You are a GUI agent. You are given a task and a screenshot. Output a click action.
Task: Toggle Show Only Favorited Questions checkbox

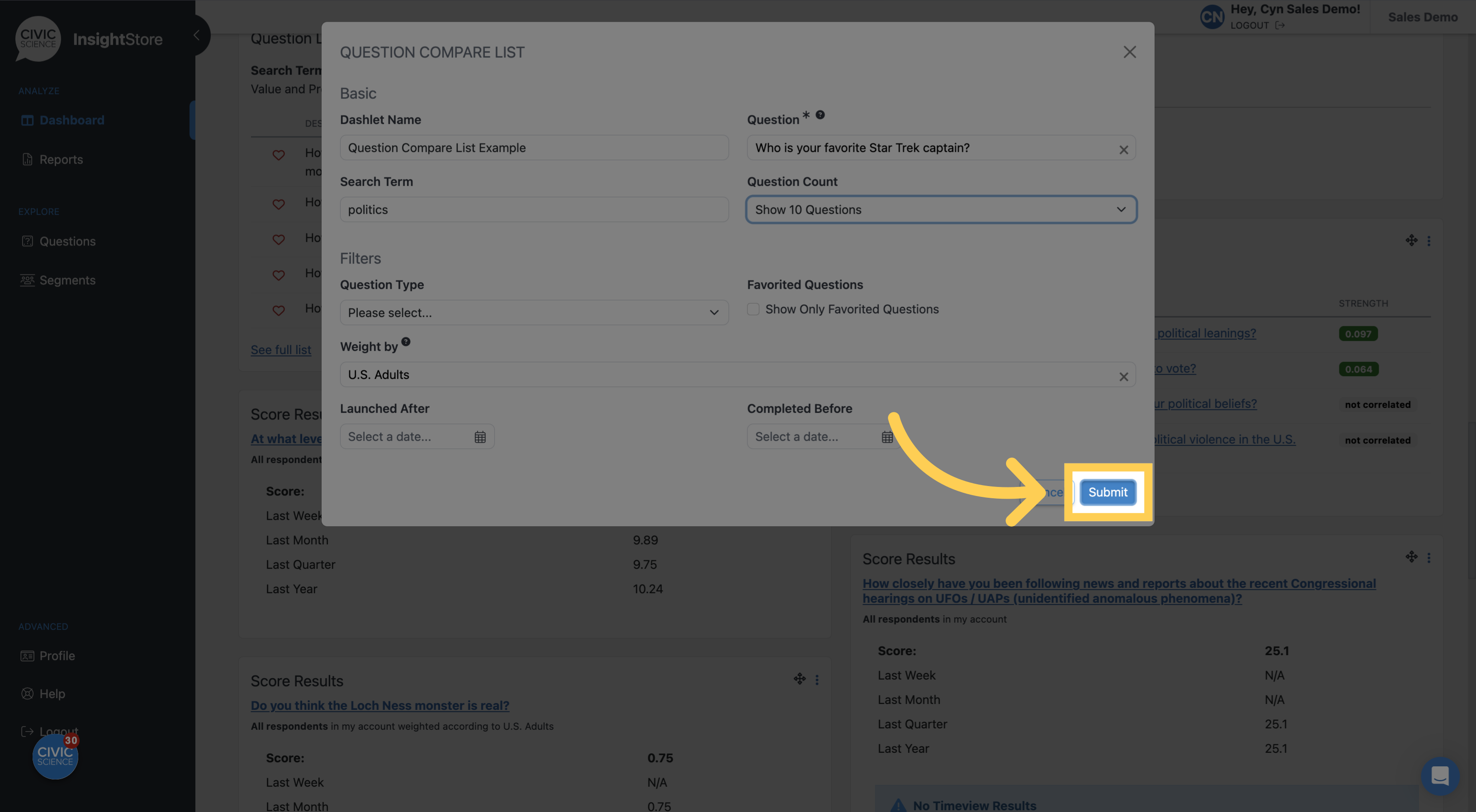pos(753,309)
